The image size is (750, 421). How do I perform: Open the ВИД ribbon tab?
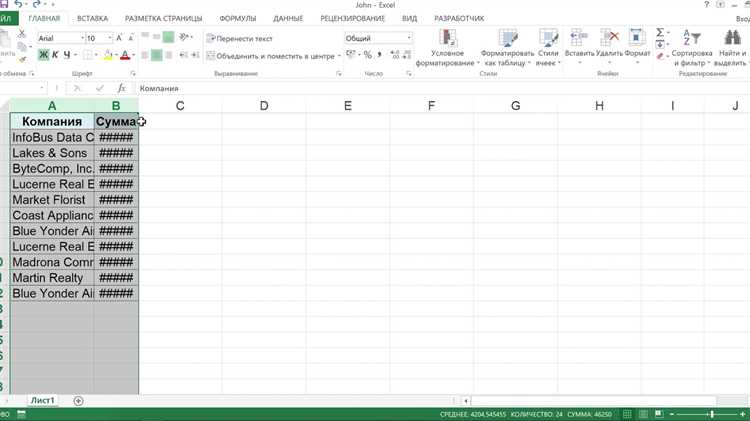click(409, 18)
